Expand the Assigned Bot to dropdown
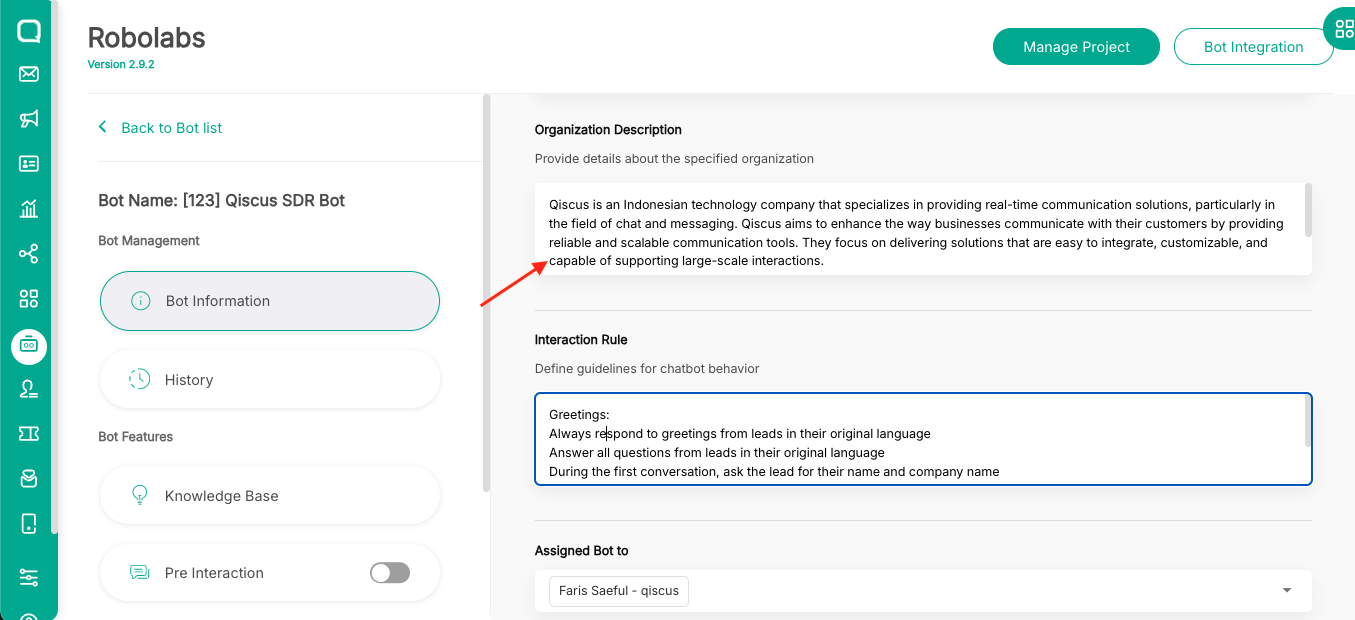Viewport: 1355px width, 620px height. (1287, 591)
